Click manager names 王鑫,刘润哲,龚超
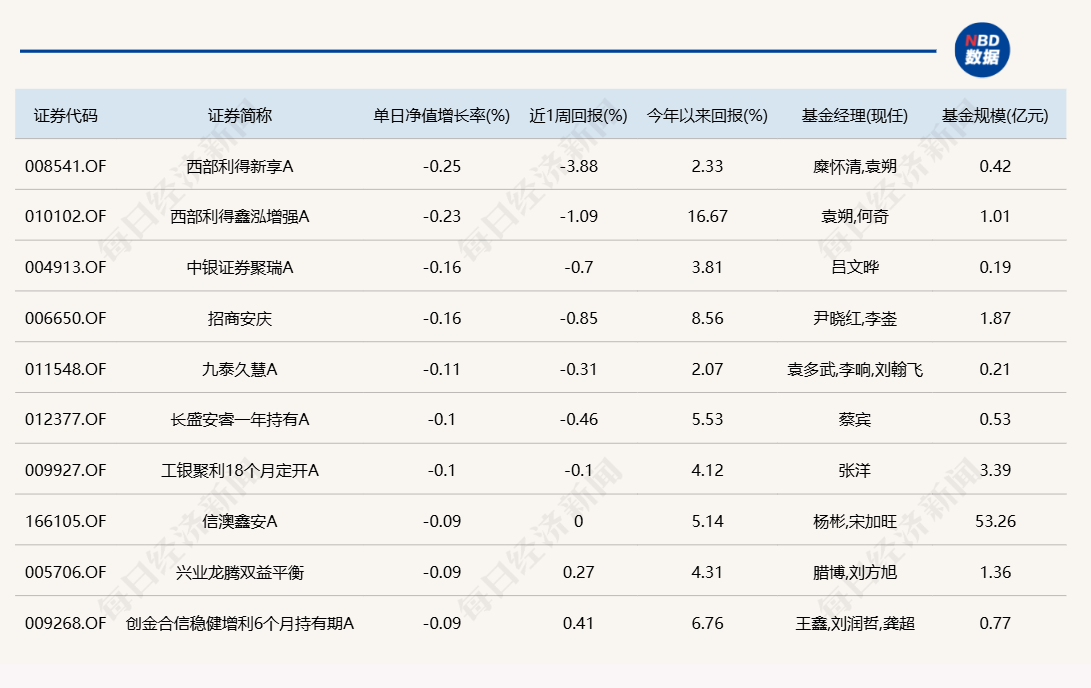The image size is (1091, 688). click(x=855, y=623)
